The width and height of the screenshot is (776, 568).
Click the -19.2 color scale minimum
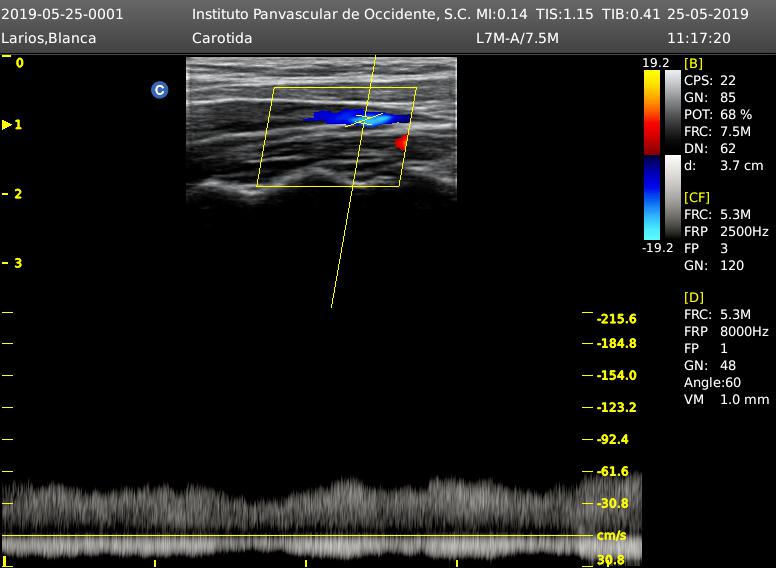click(658, 248)
